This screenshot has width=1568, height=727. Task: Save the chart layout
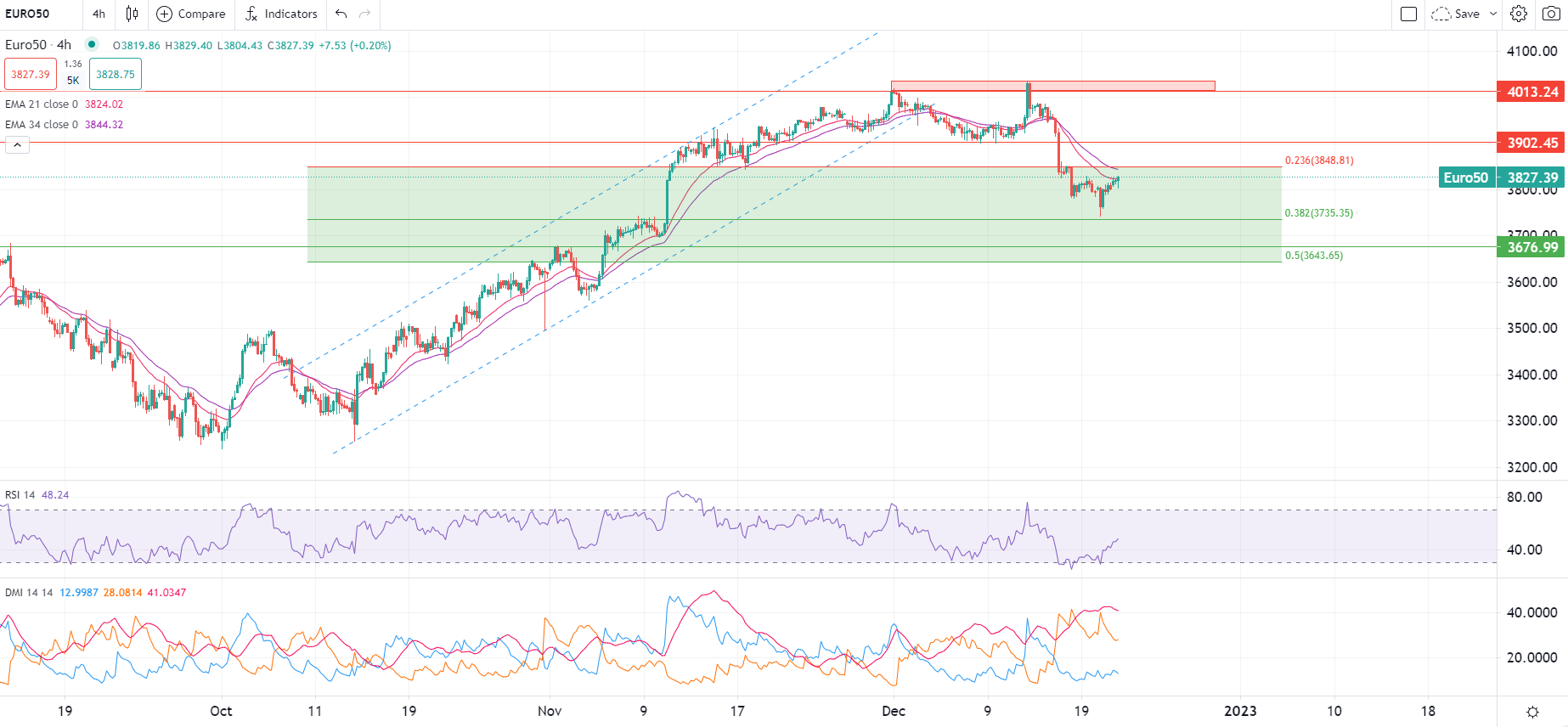click(1457, 14)
